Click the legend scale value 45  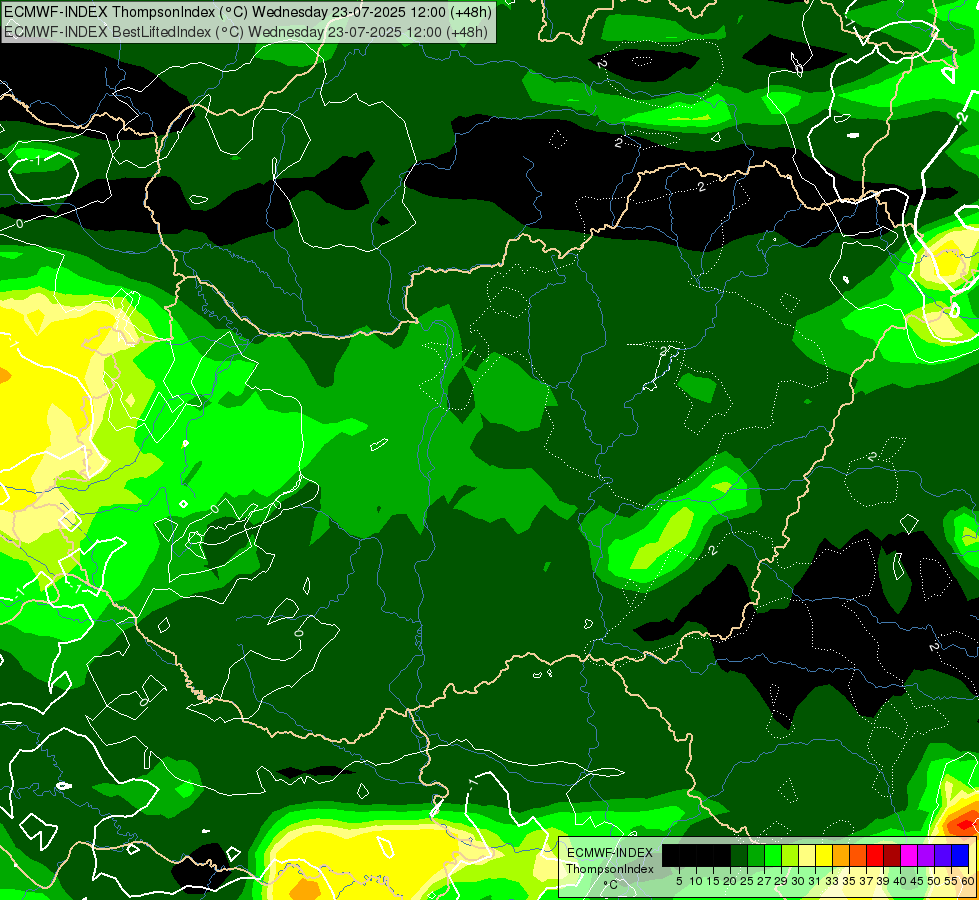[917, 881]
